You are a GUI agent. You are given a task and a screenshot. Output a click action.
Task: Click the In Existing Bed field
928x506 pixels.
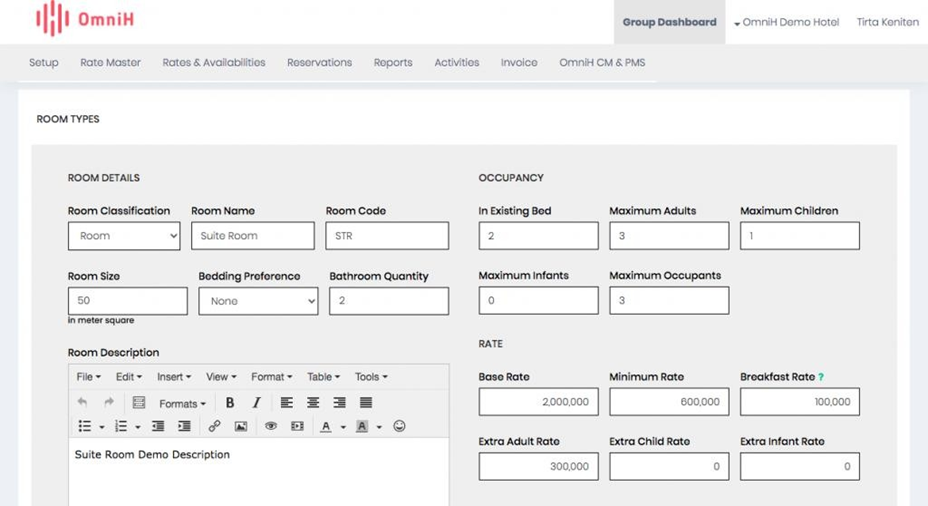coord(539,236)
